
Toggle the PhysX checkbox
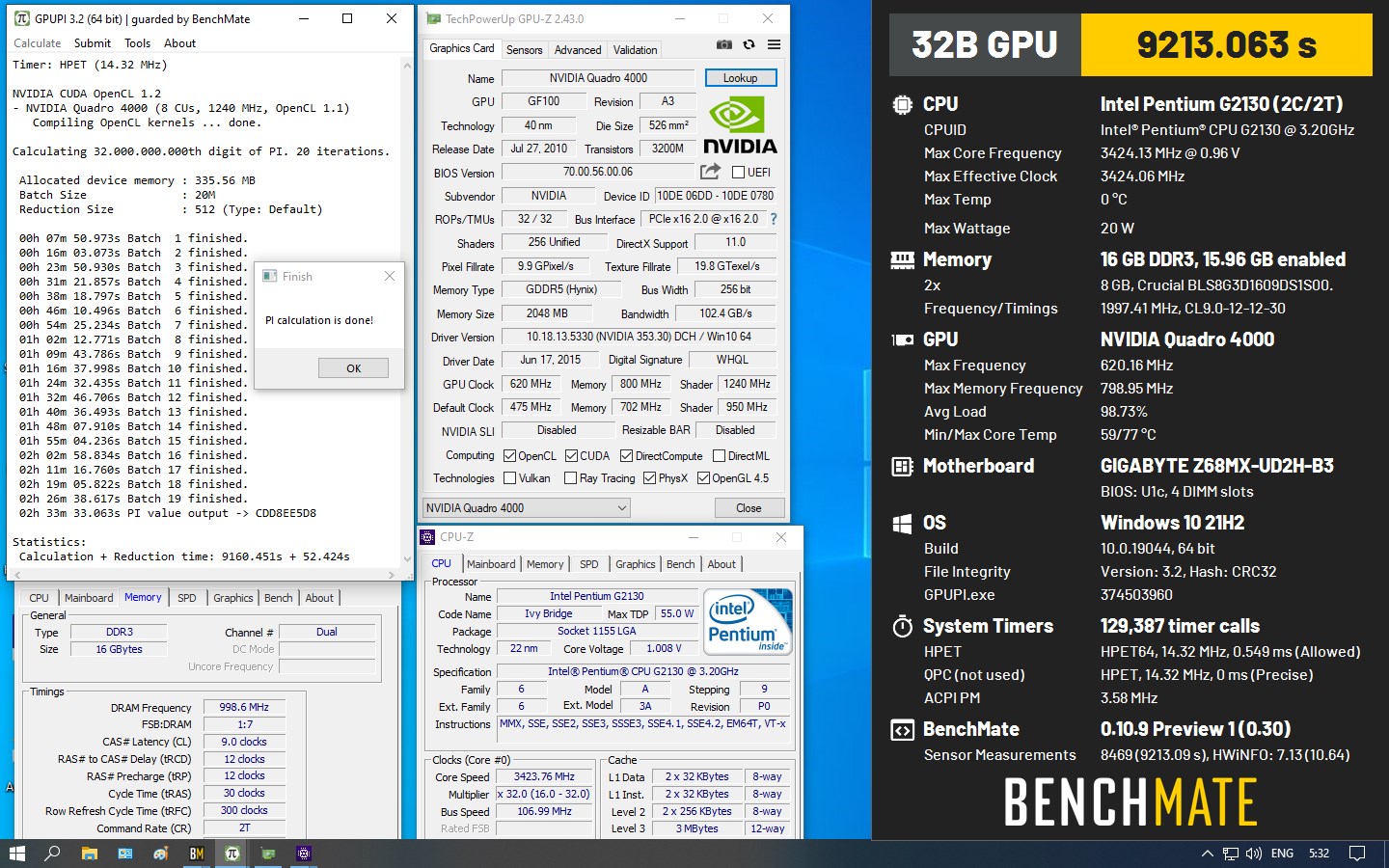(649, 477)
